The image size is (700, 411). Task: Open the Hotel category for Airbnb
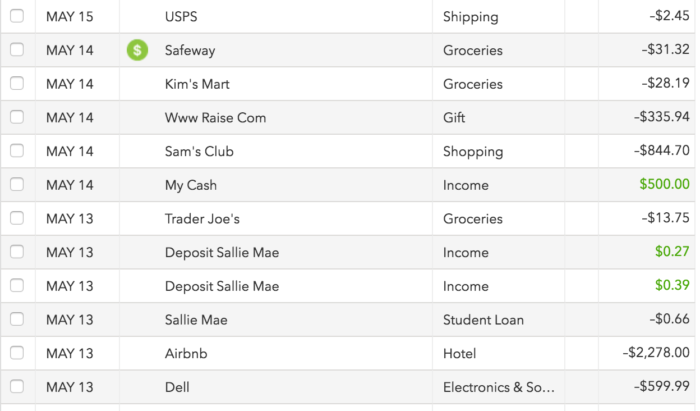point(459,353)
